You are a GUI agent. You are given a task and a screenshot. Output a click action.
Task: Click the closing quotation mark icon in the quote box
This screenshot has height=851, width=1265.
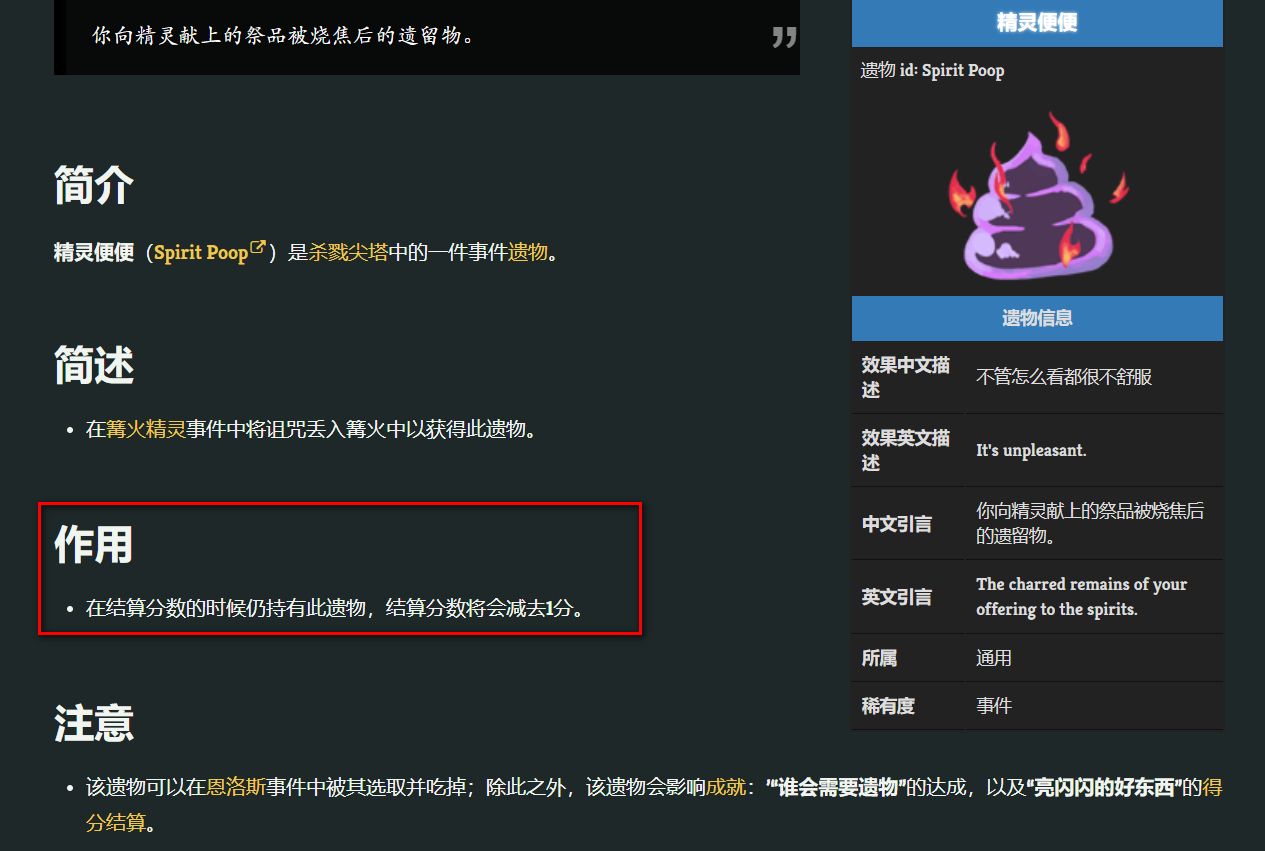784,37
